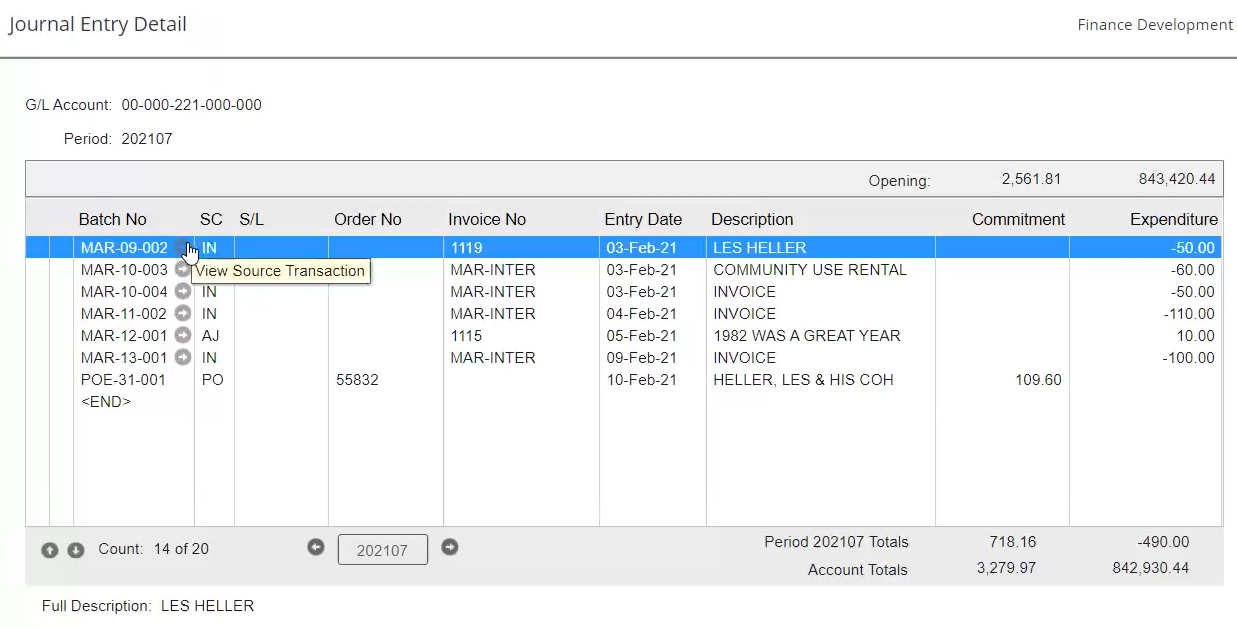Open source transaction for batch MAR-10-003
The image size is (1237, 629).
point(182,270)
